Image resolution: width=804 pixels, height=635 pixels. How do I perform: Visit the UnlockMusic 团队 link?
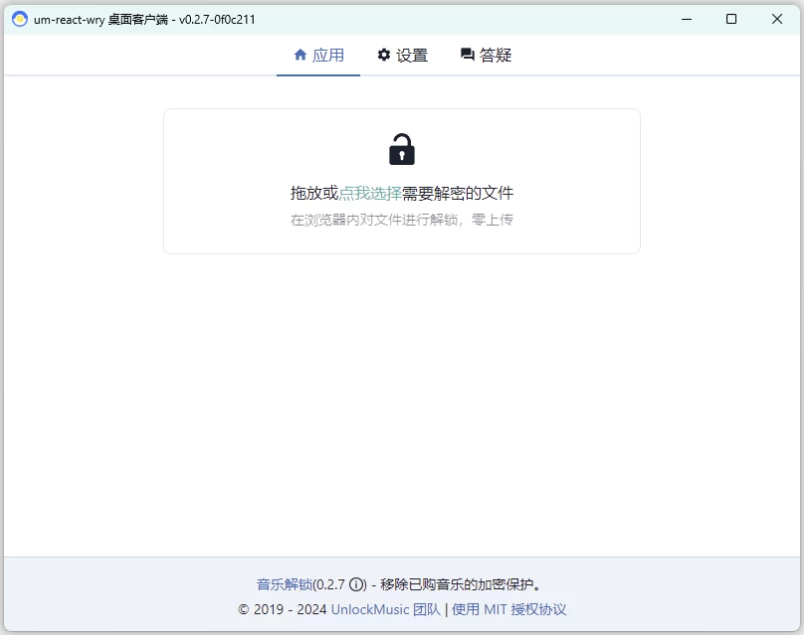click(x=385, y=609)
